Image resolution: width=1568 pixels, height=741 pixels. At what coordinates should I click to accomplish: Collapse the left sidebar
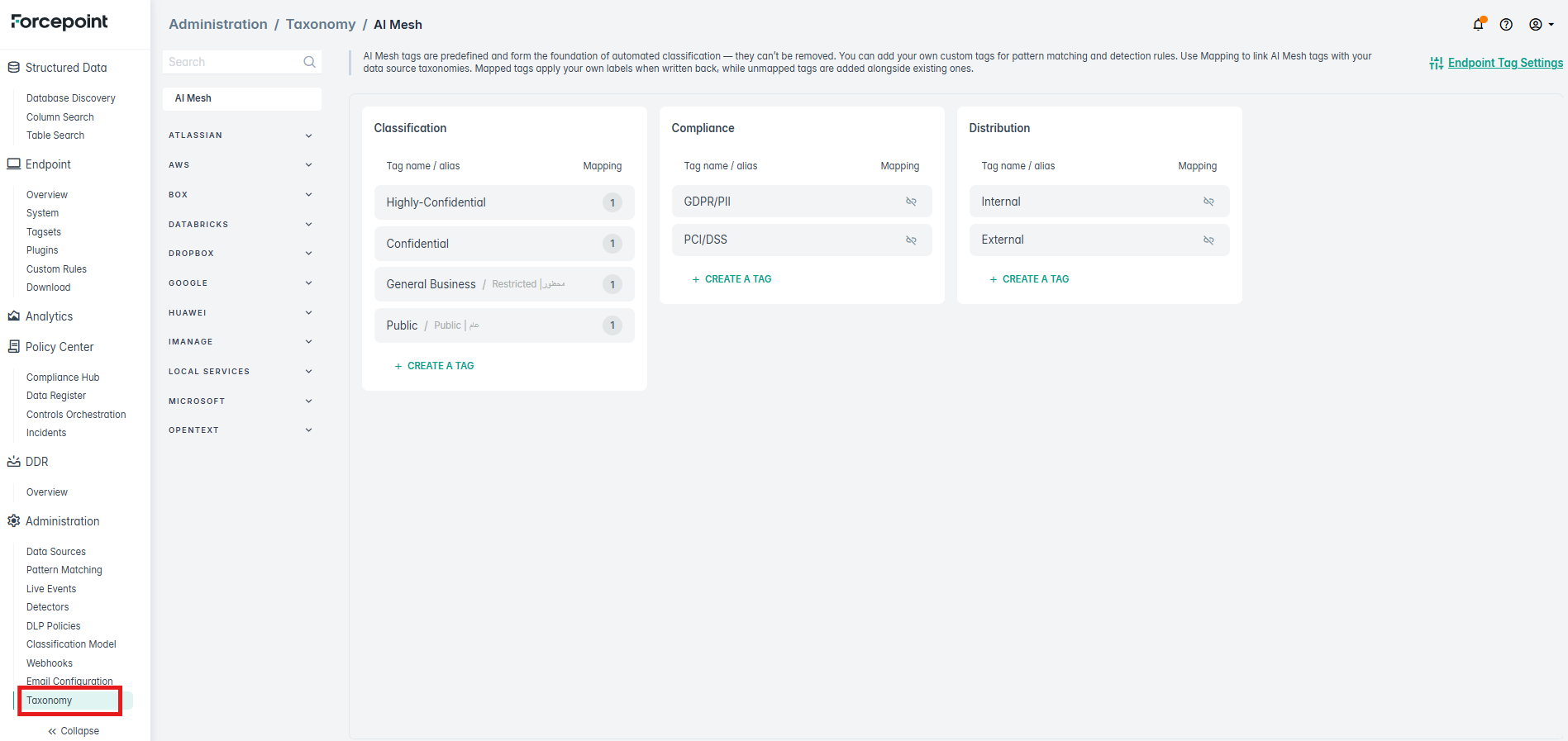tap(74, 731)
